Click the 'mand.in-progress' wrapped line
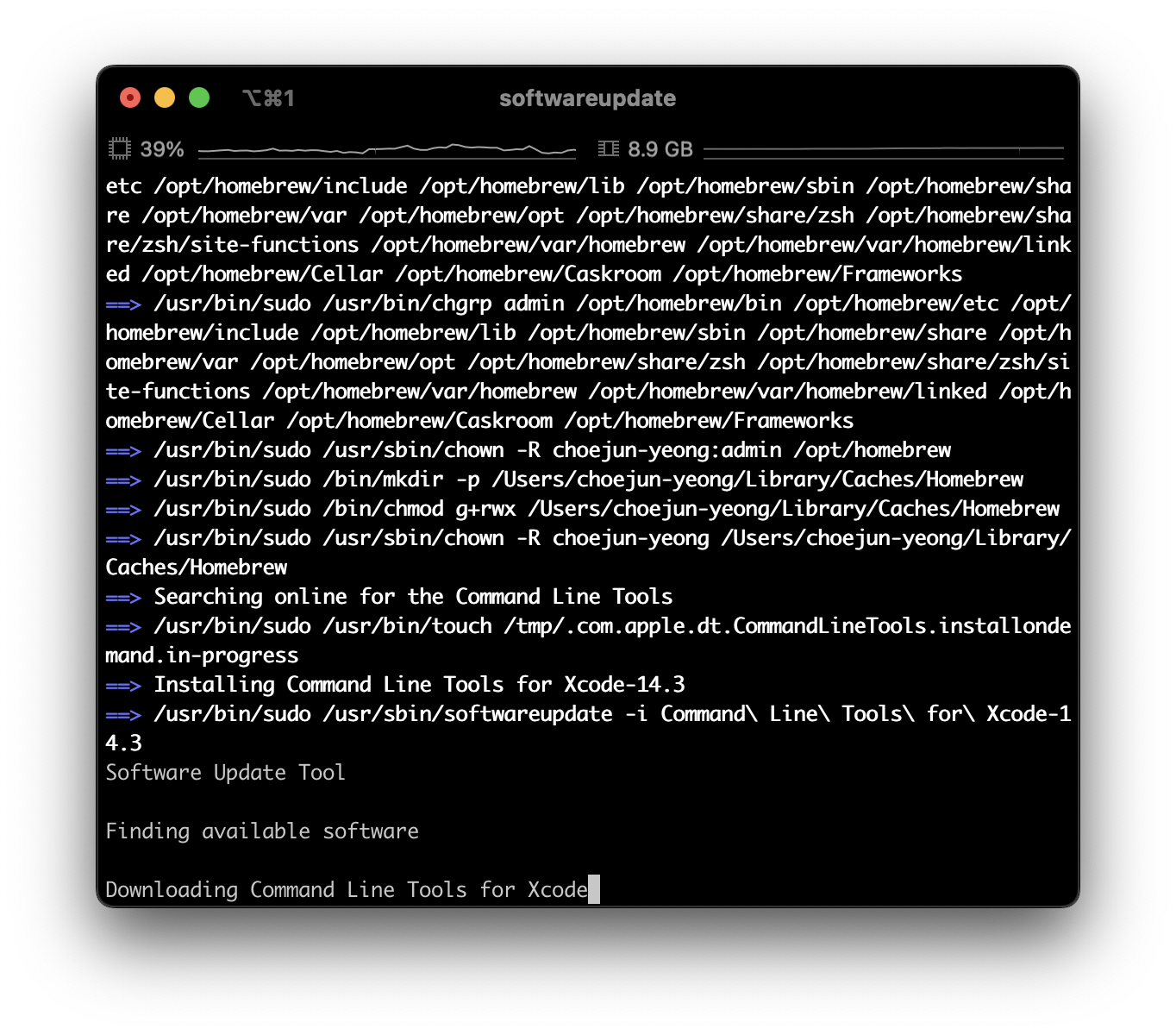The image size is (1176, 1035). (202, 655)
